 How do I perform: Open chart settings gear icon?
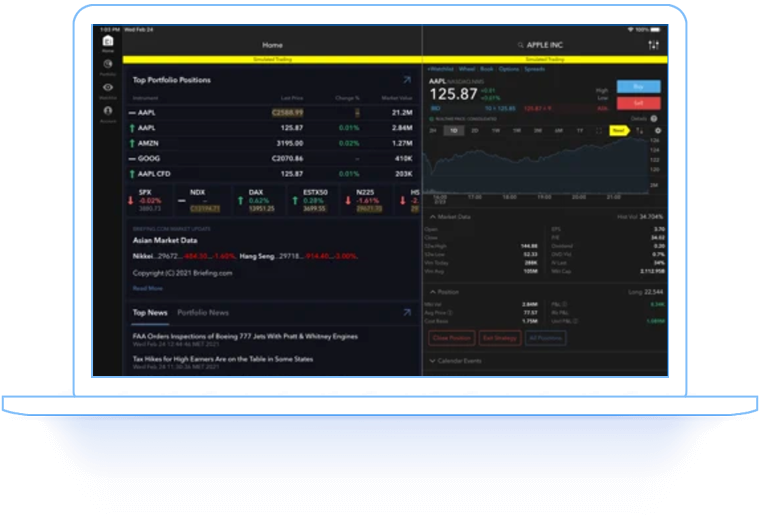pyautogui.click(x=658, y=131)
